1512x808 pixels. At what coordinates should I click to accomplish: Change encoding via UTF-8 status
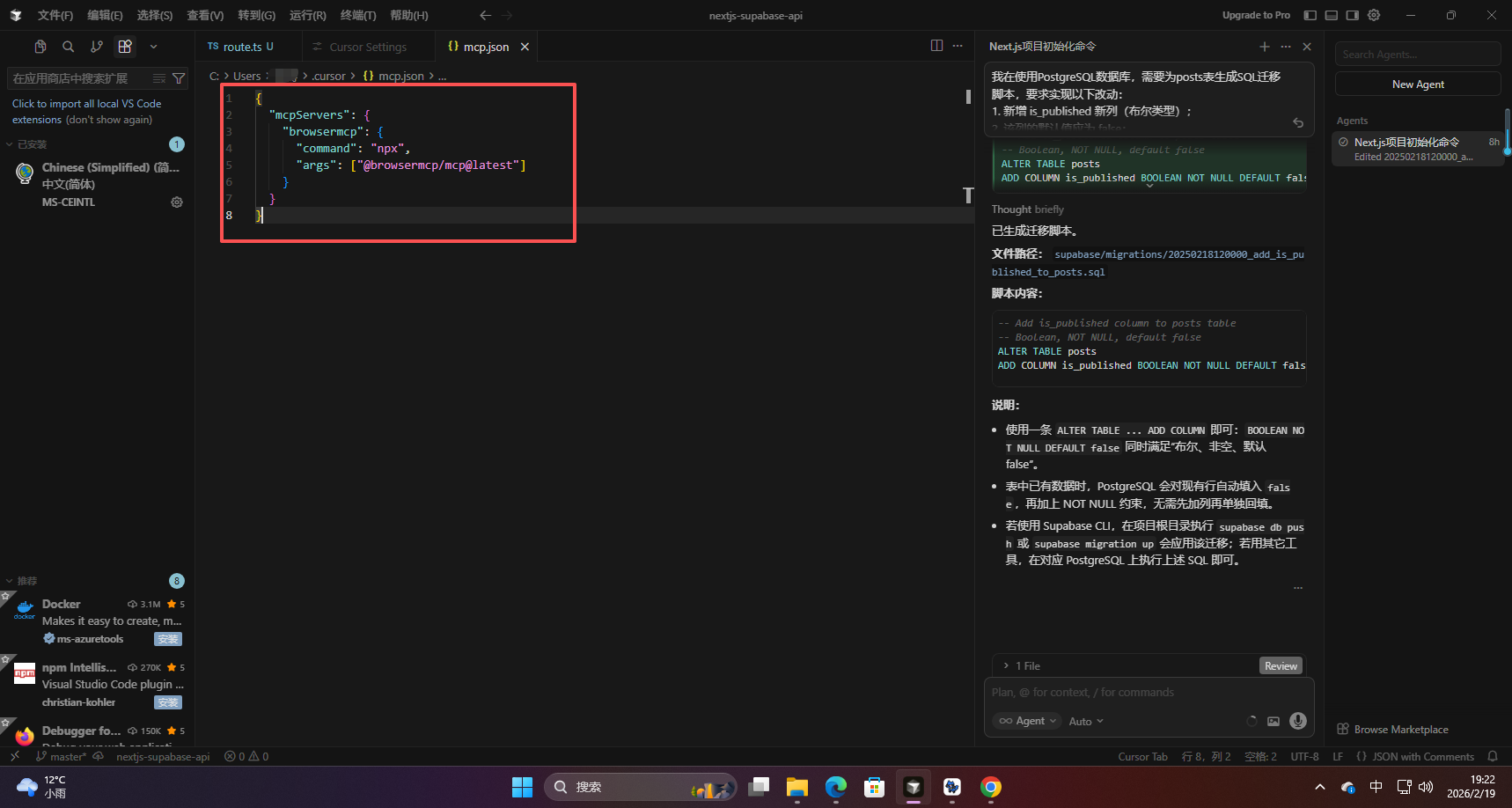click(1304, 757)
